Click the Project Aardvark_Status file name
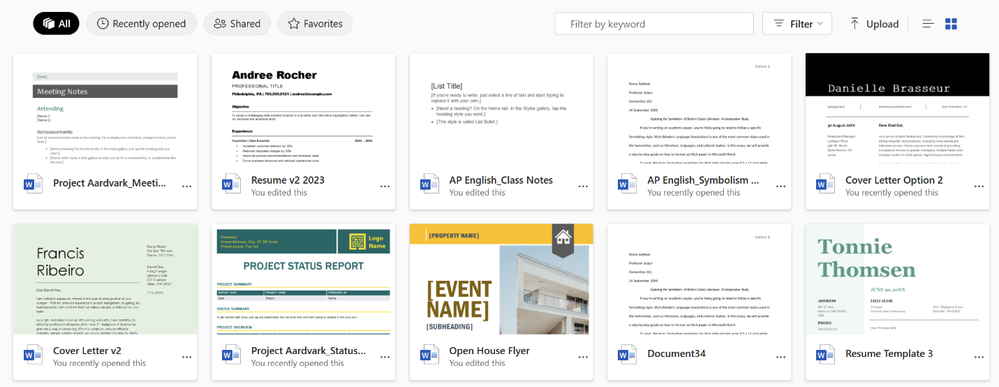This screenshot has height=387, width=999. (308, 351)
